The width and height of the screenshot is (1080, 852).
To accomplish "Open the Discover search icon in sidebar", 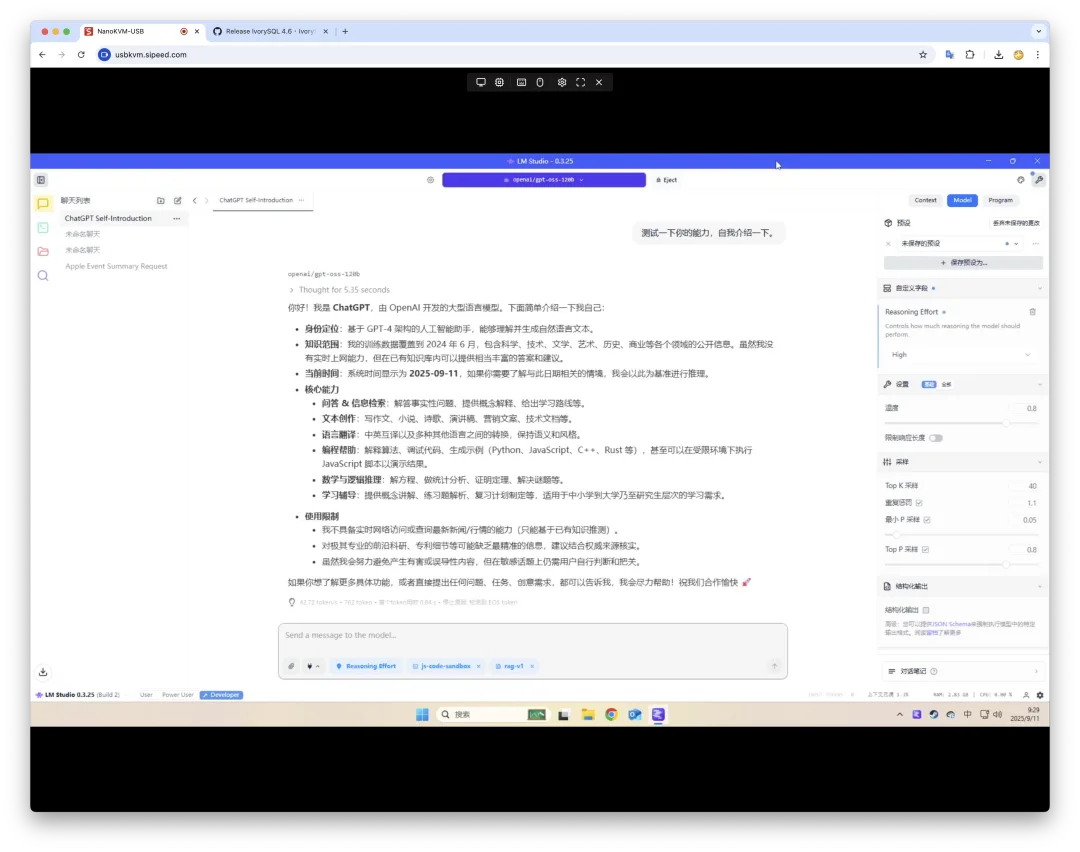I will coord(43,276).
